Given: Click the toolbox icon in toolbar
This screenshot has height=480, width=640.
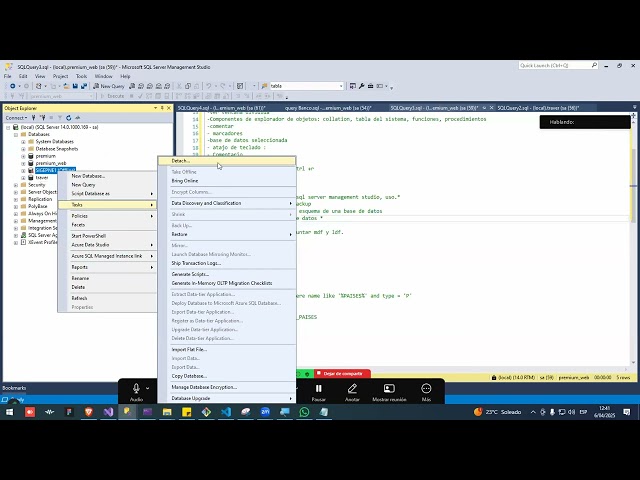Looking at the screenshot, I should click(370, 86).
